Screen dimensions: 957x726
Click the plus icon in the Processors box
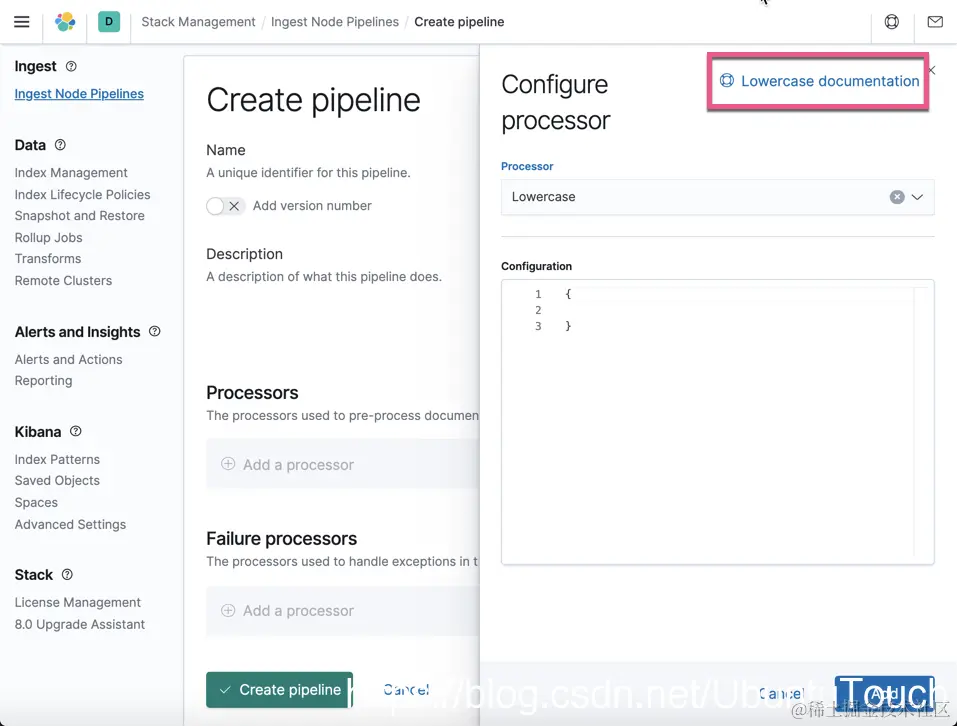pyautogui.click(x=228, y=464)
